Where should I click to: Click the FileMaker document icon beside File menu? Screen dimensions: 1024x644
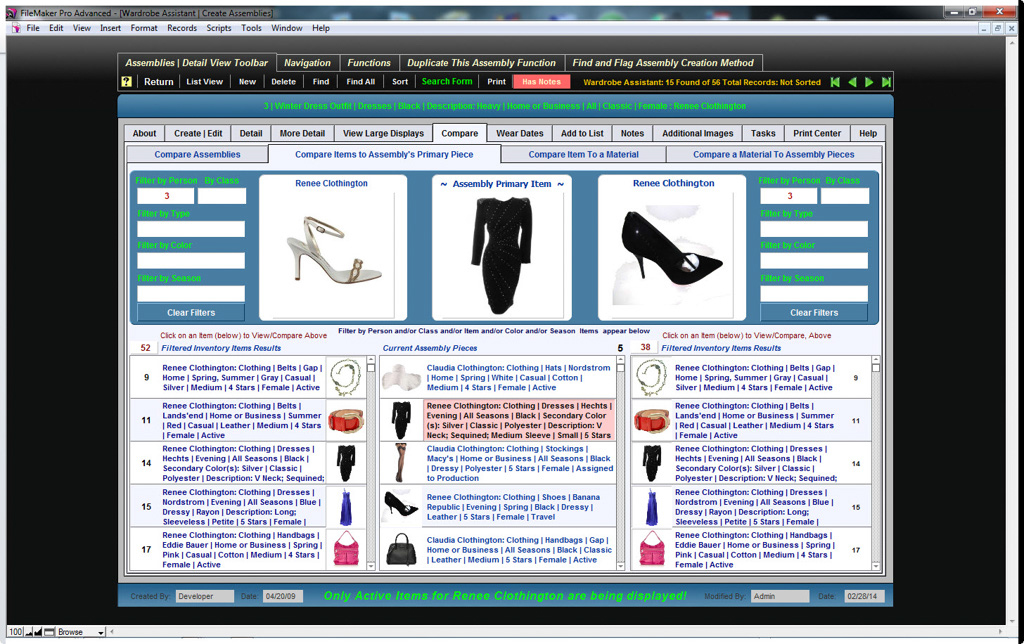[16, 28]
